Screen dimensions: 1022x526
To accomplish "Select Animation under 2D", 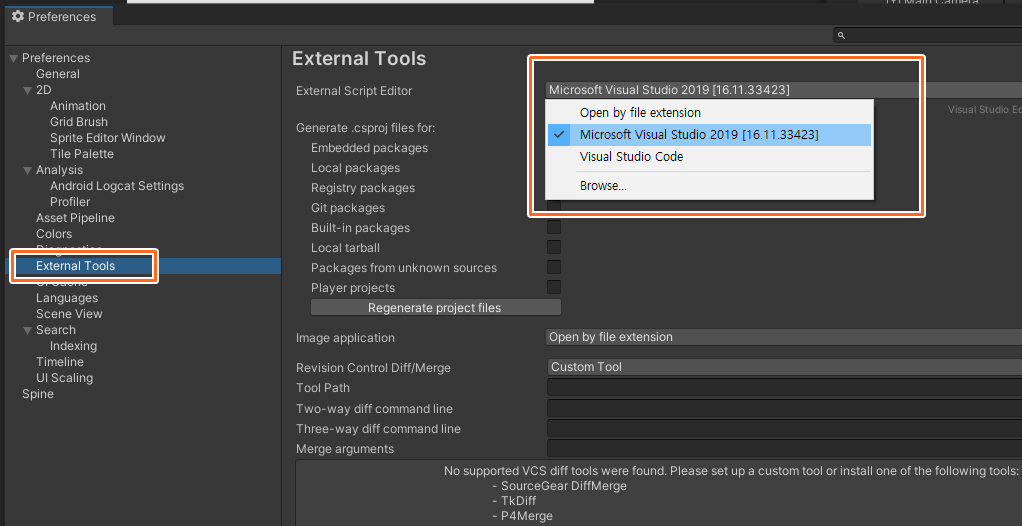I will 78,106.
